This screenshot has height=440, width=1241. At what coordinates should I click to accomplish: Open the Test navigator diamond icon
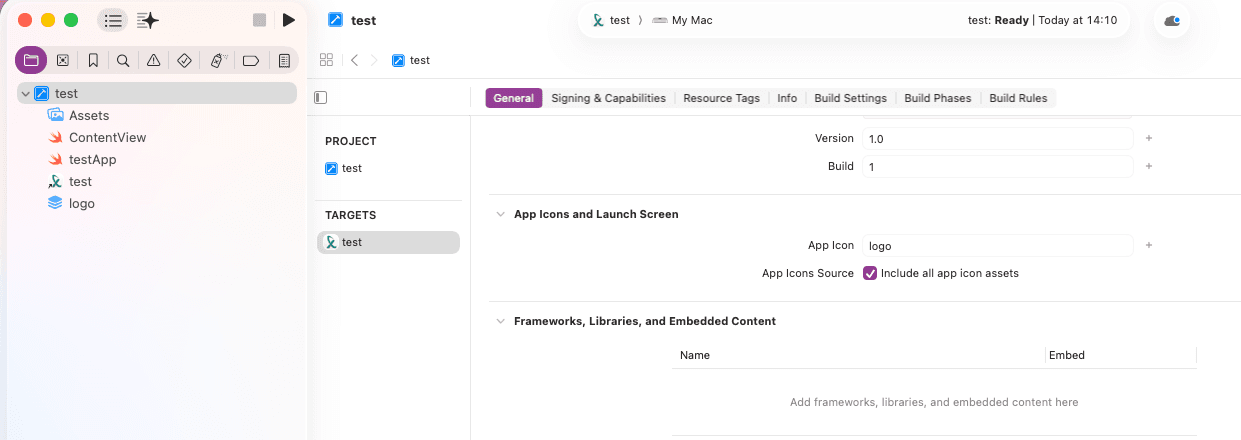pyautogui.click(x=184, y=61)
